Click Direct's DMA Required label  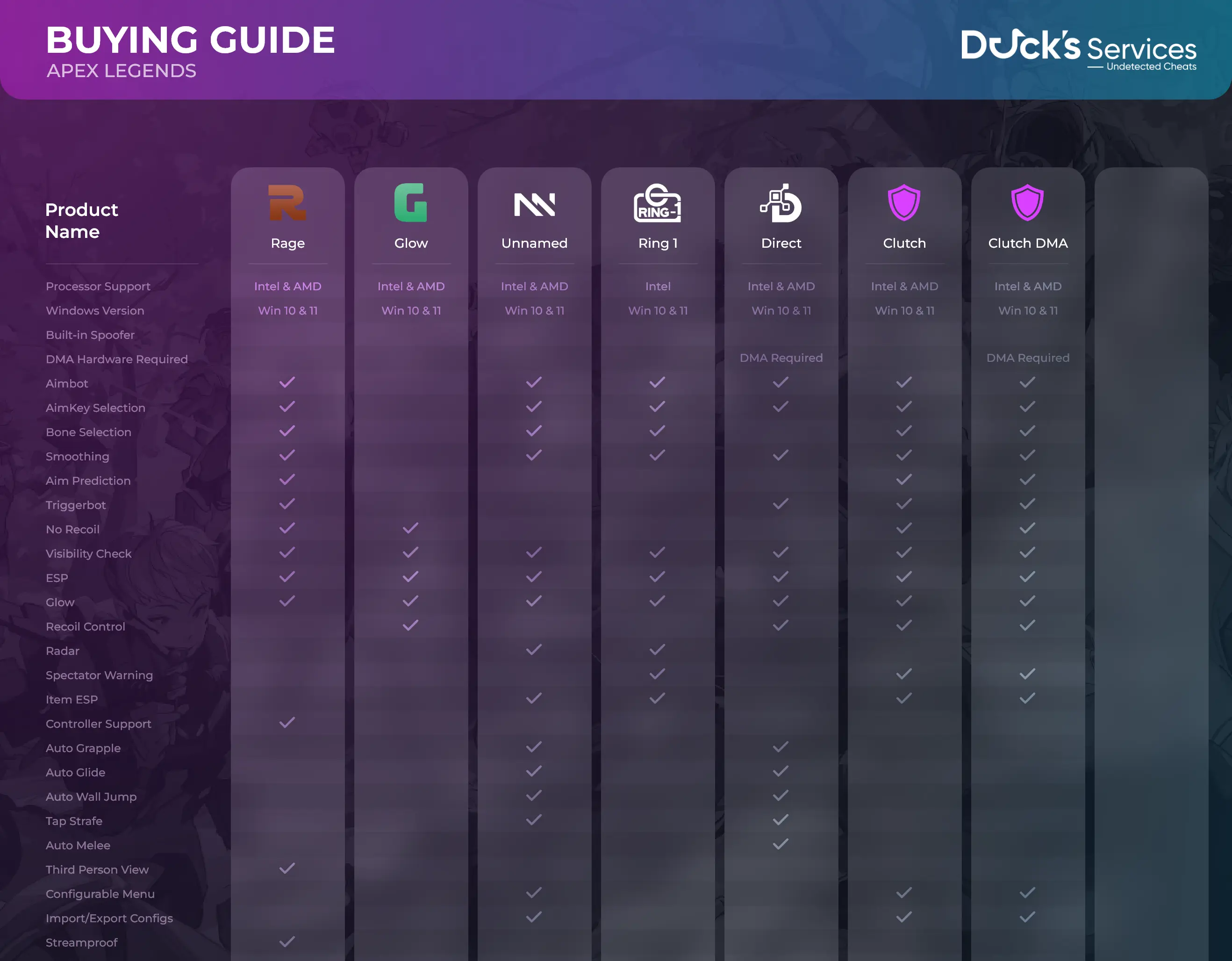click(781, 359)
